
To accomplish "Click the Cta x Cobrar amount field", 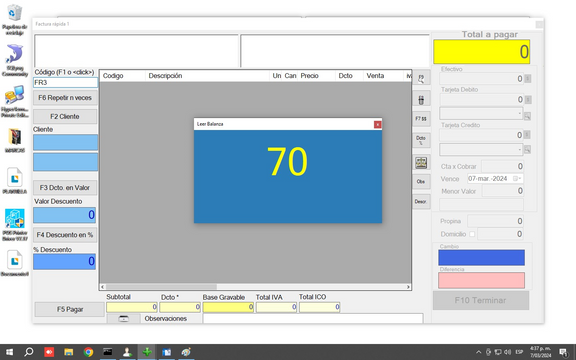I will point(503,166).
